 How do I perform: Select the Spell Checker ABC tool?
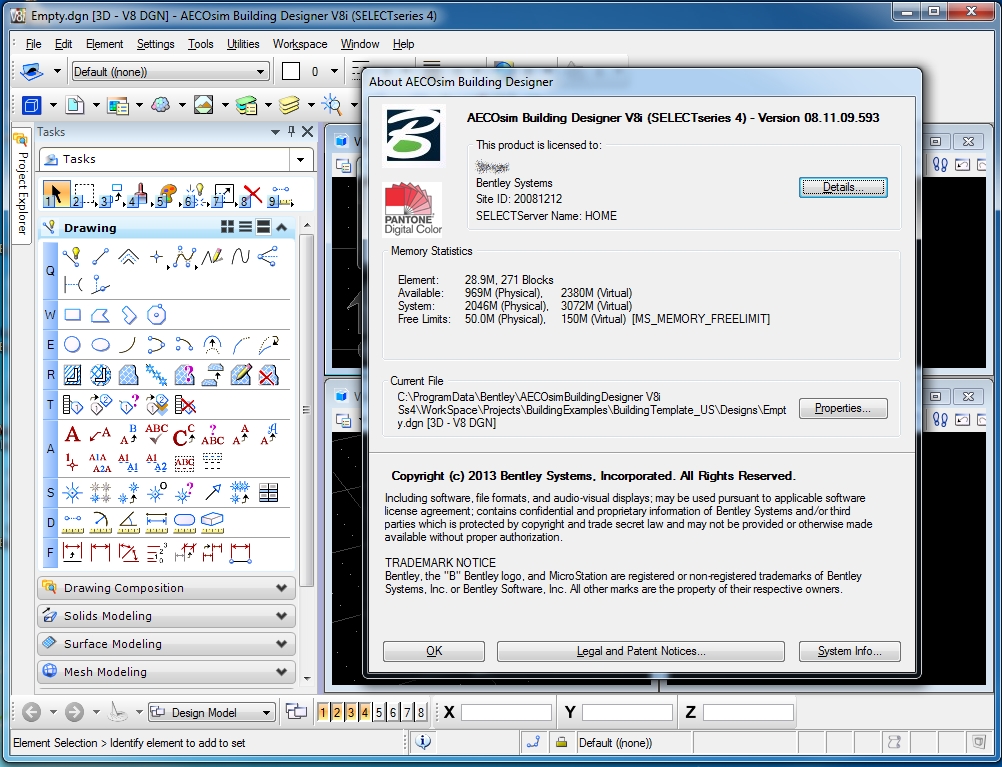click(156, 435)
